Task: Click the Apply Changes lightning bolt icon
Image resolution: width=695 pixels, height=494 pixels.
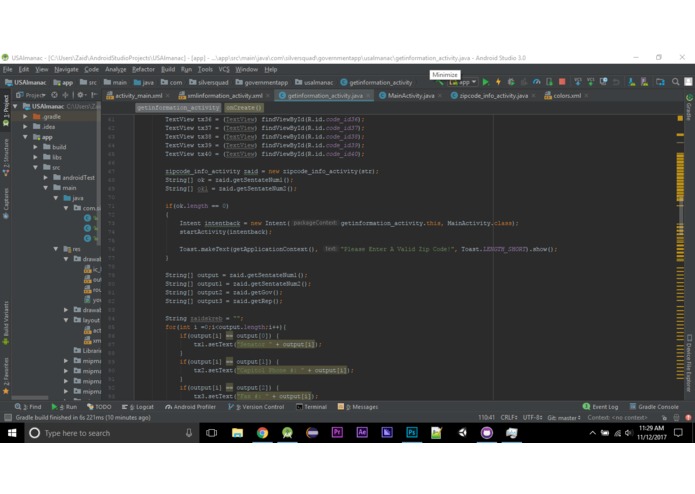Action: pyautogui.click(x=498, y=82)
